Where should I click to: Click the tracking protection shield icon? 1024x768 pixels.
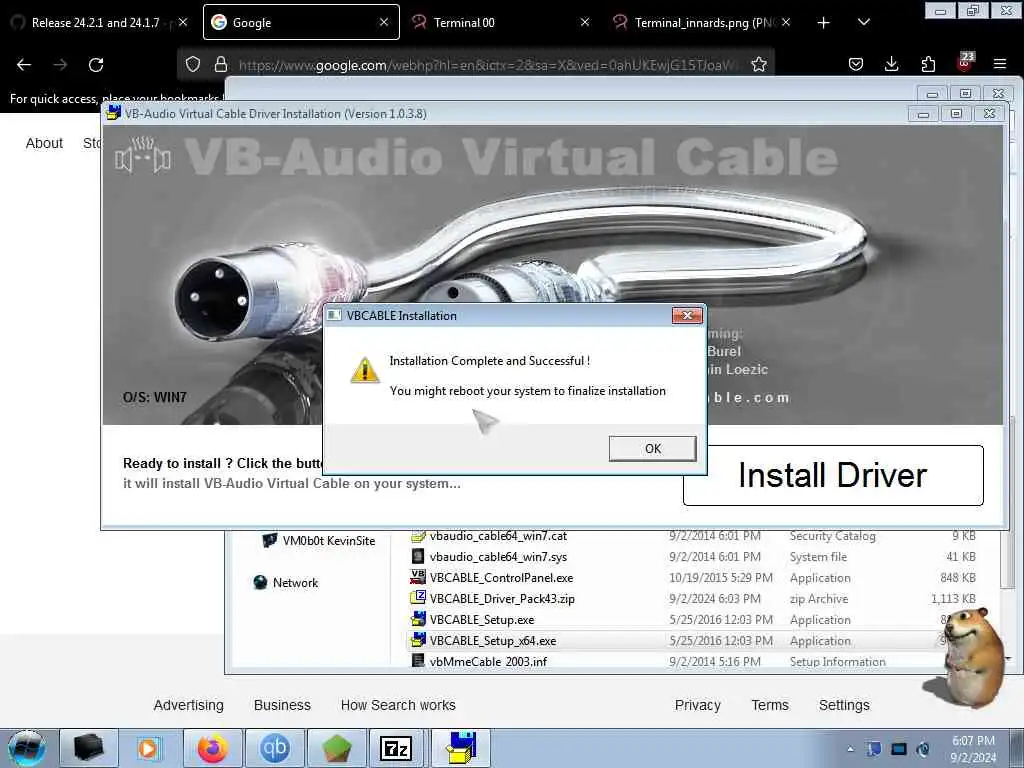193,64
